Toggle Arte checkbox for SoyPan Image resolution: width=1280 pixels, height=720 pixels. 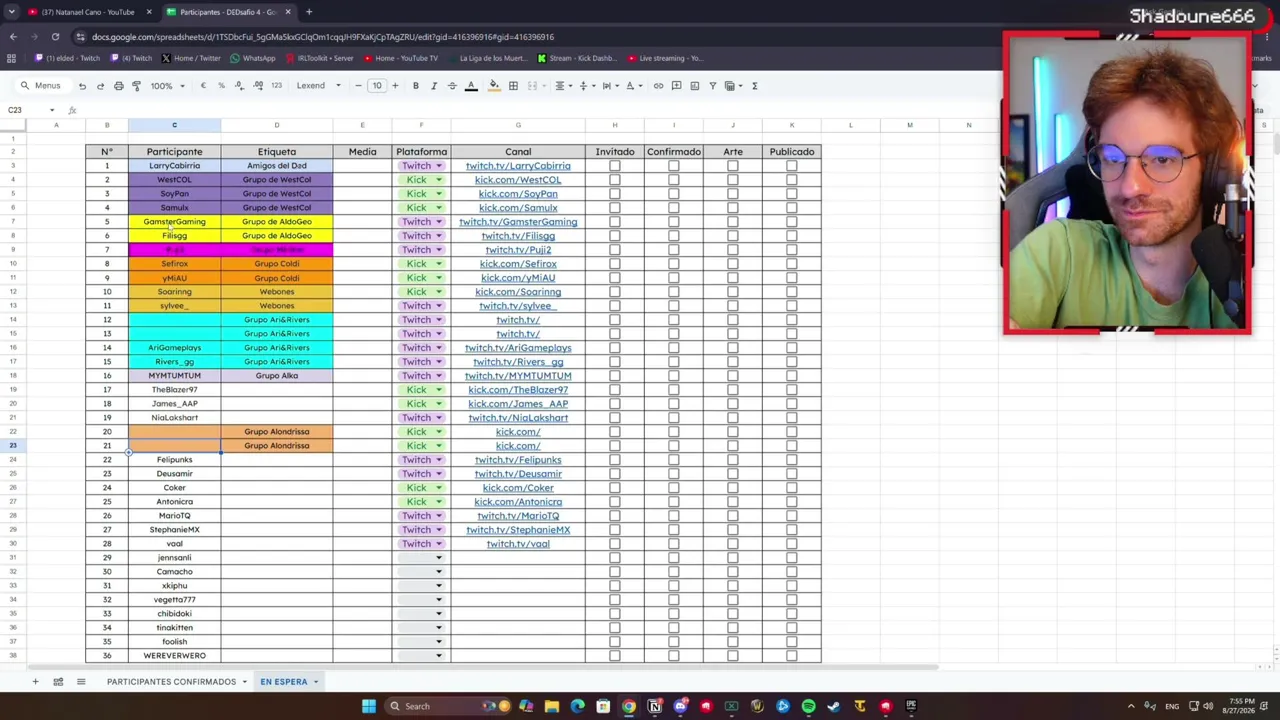click(733, 194)
